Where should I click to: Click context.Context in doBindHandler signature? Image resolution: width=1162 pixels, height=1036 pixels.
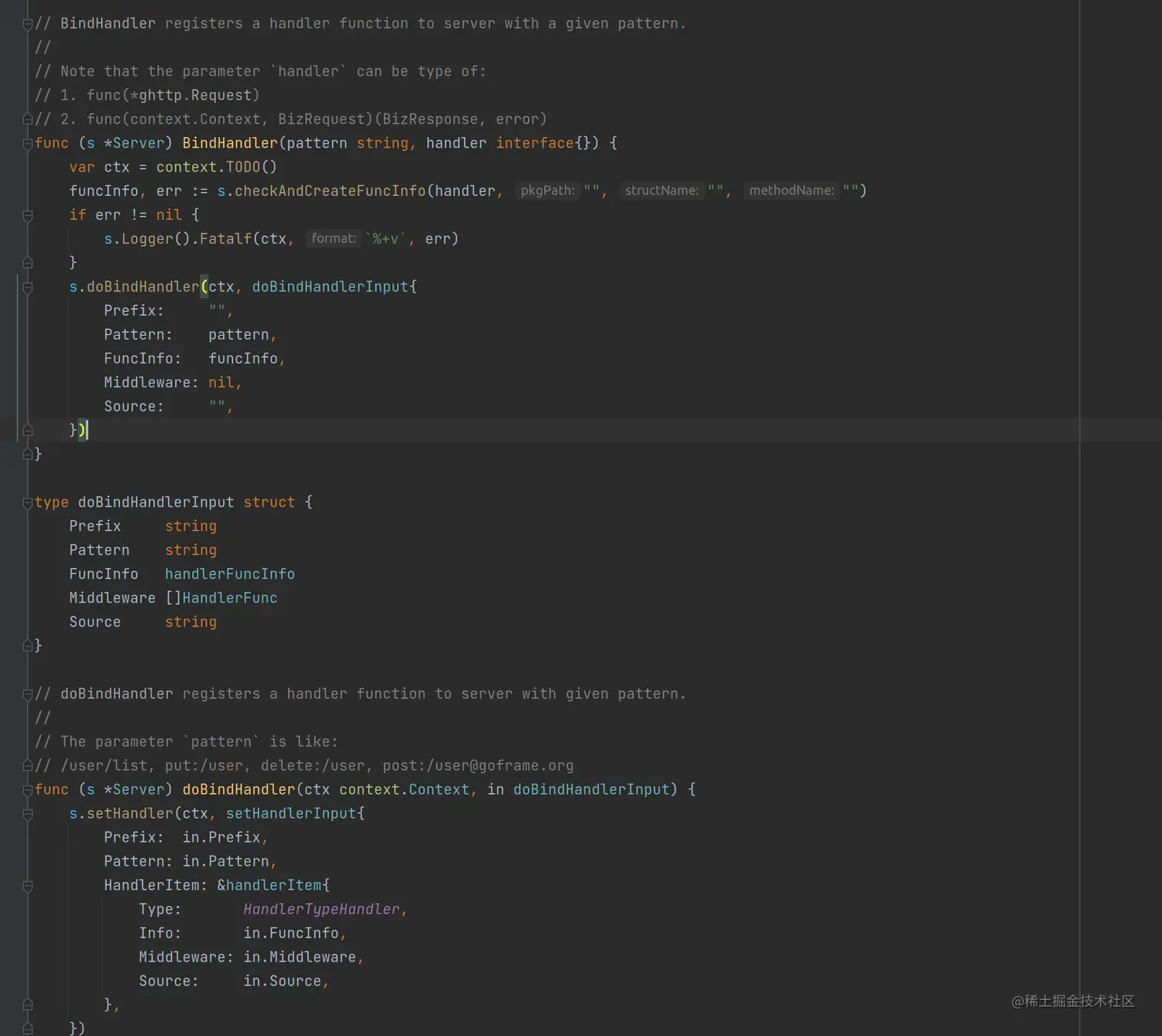(404, 789)
